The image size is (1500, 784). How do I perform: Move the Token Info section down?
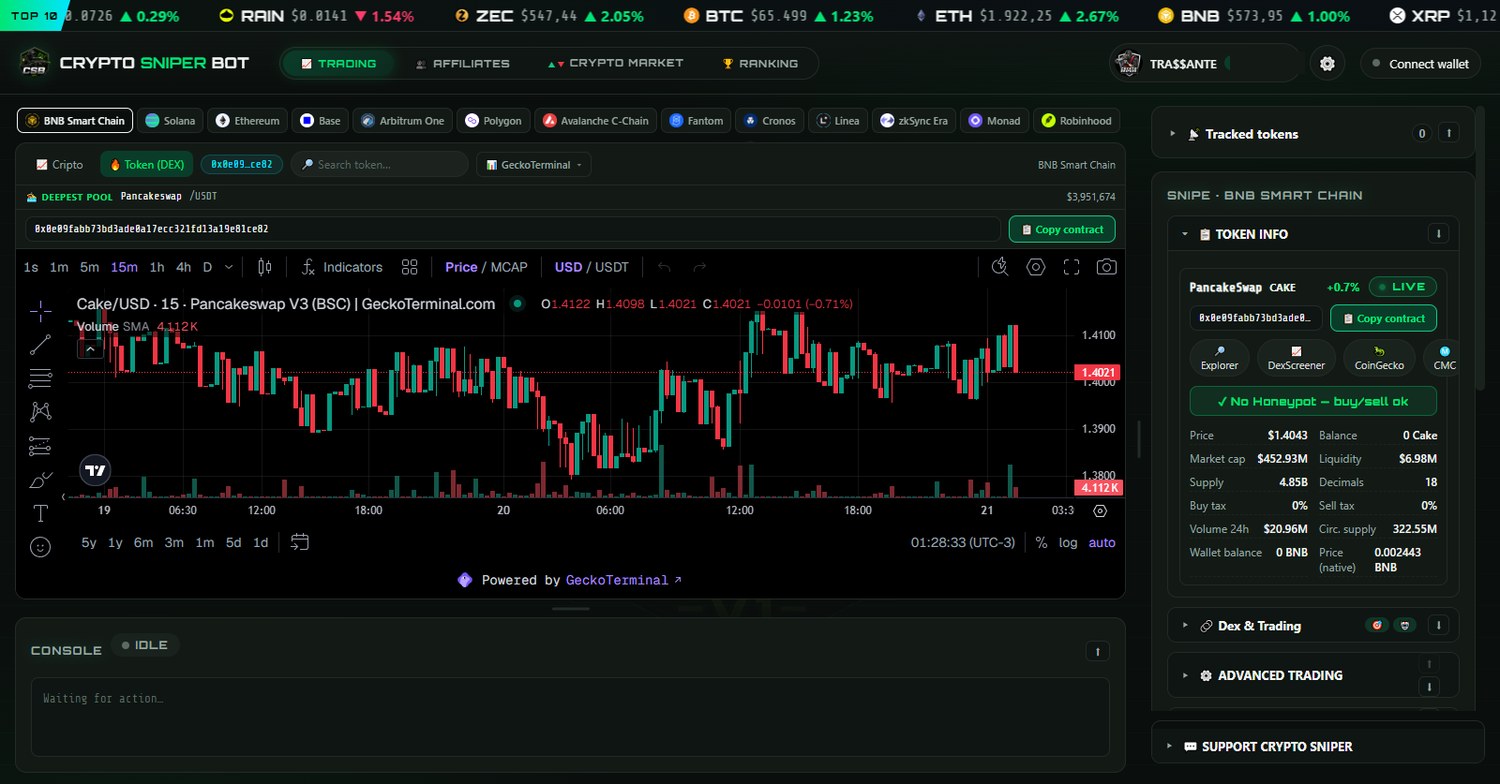tap(1439, 234)
